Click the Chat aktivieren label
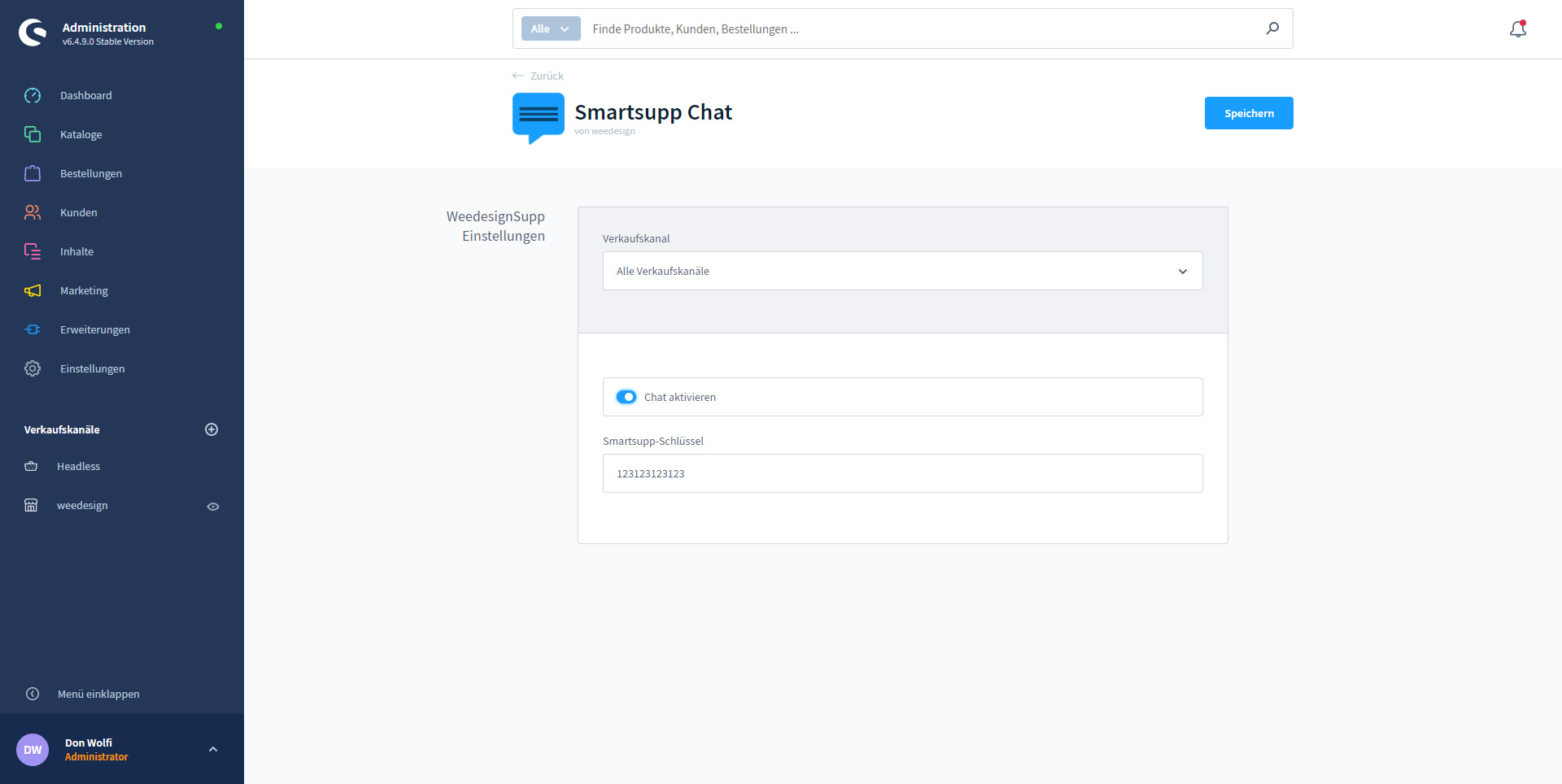This screenshot has height=784, width=1562. (680, 397)
